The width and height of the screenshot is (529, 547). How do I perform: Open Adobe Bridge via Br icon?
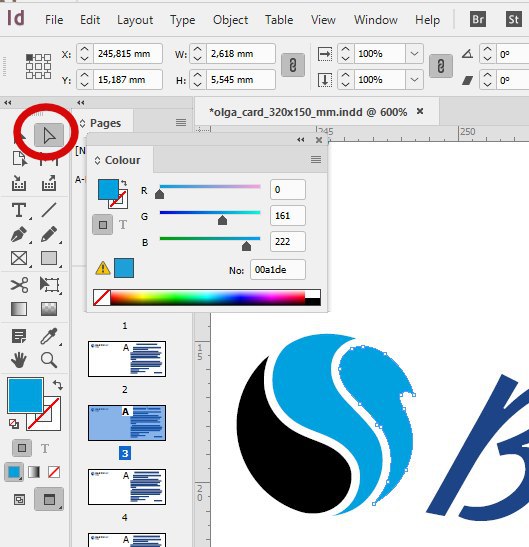coord(478,20)
